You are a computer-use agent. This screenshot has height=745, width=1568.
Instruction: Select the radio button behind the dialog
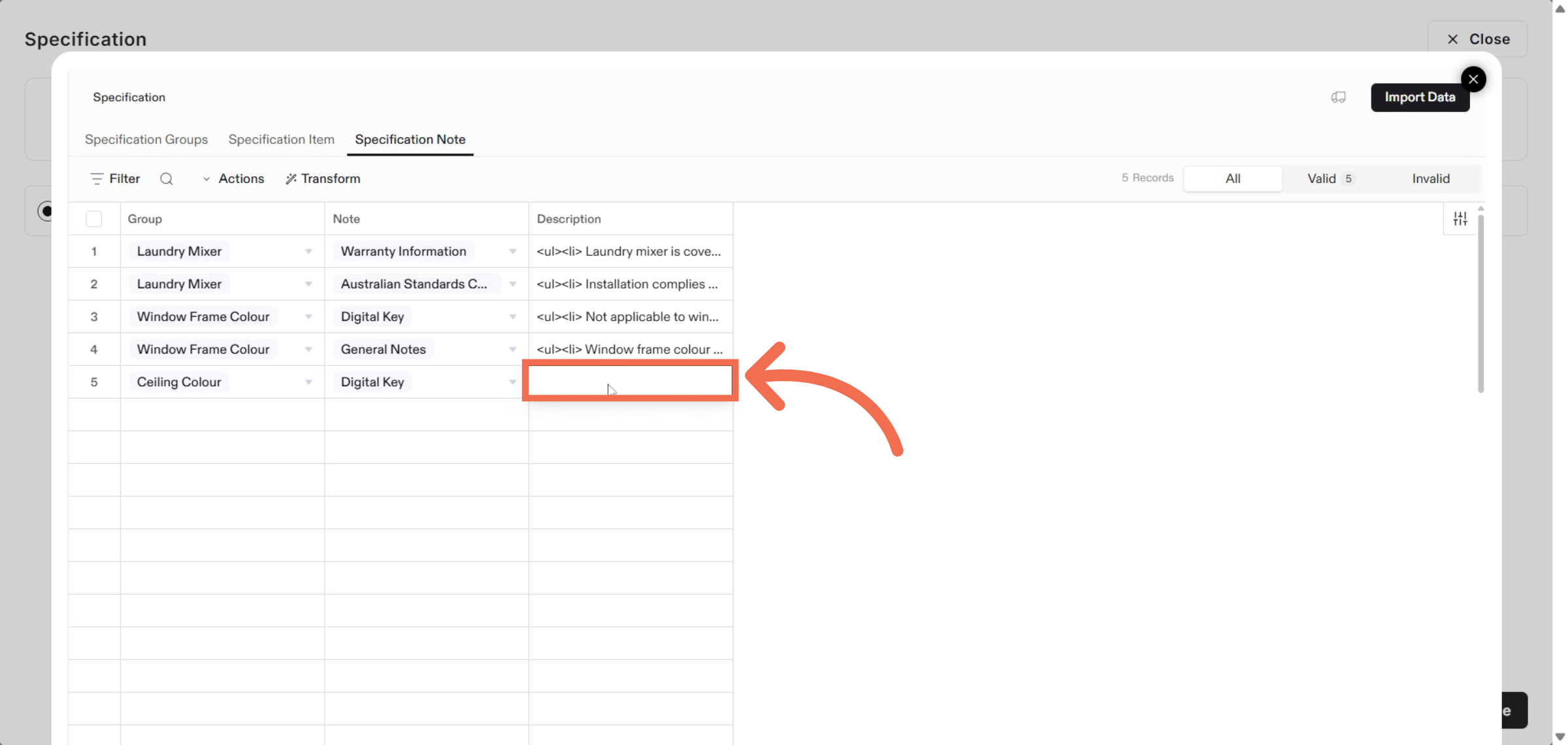pyautogui.click(x=46, y=211)
